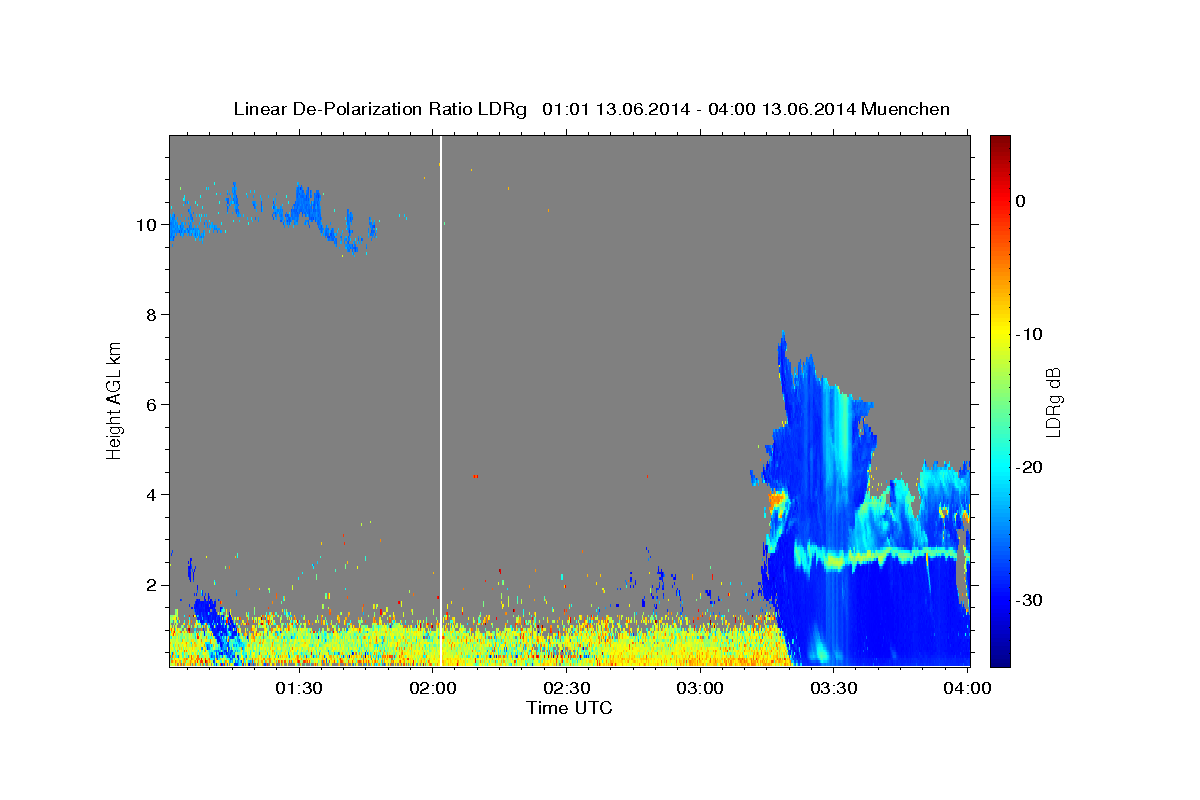
Task: Click the '01:30' time axis label
Action: [298, 687]
